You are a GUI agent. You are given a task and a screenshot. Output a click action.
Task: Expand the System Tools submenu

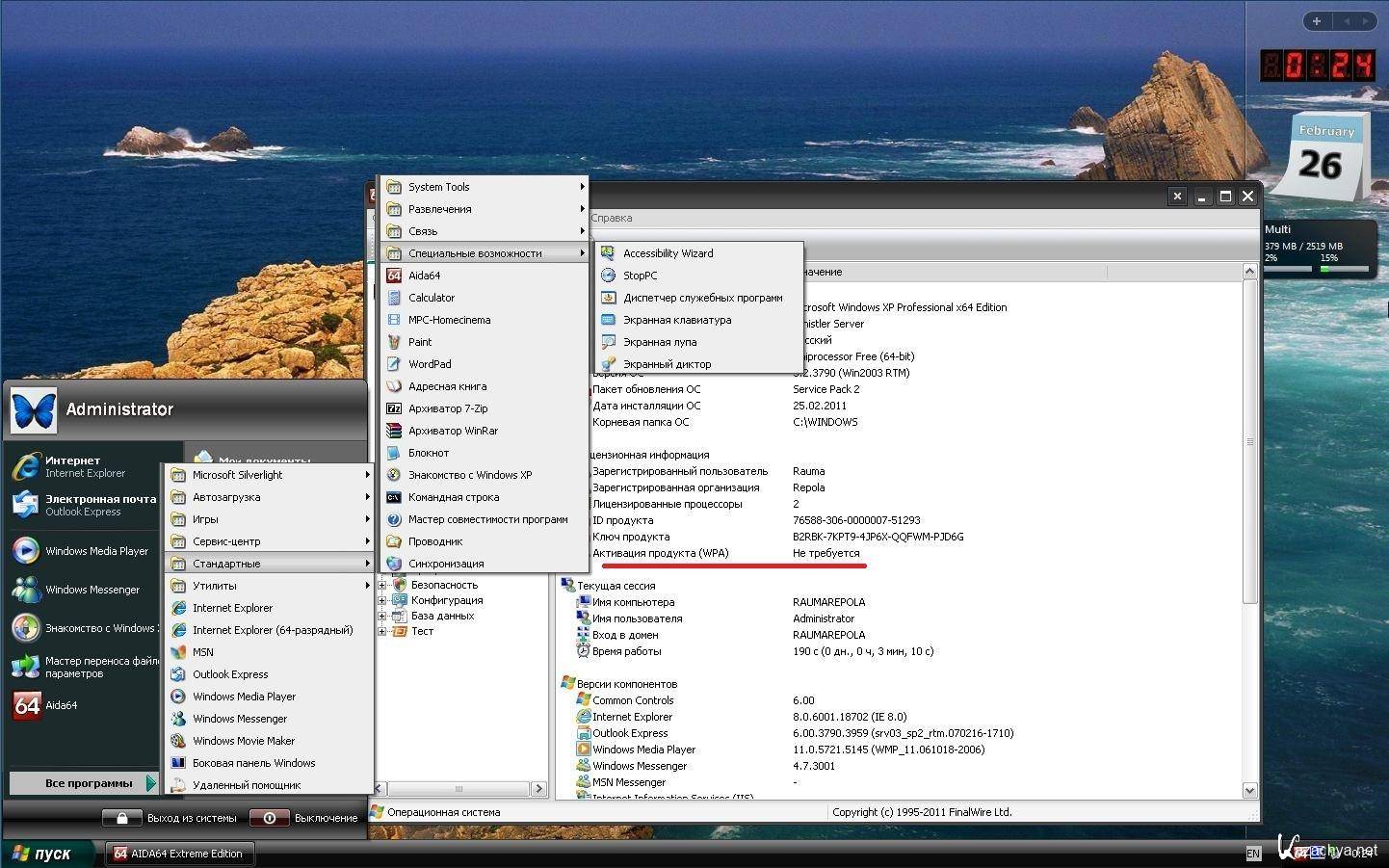click(484, 187)
